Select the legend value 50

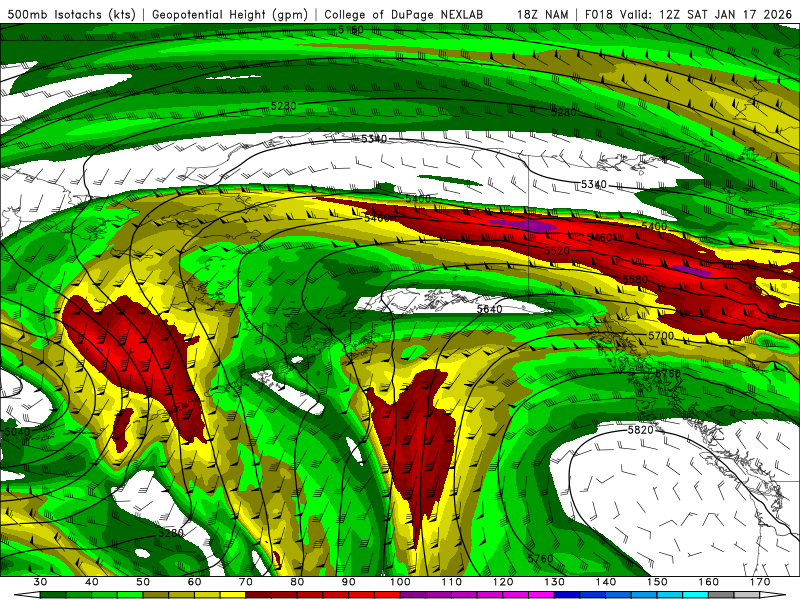(143, 582)
